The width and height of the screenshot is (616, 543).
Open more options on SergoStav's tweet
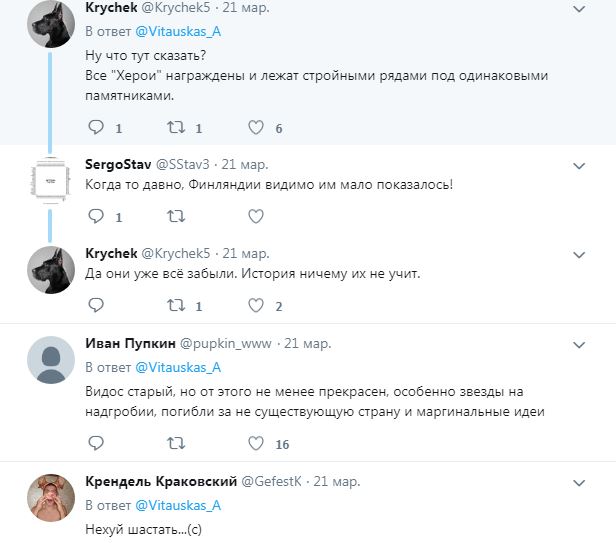pyautogui.click(x=578, y=164)
